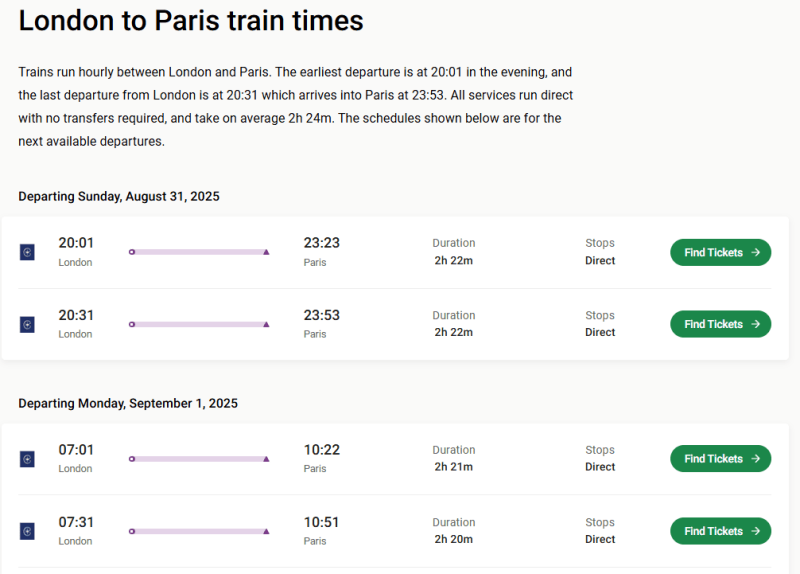
Task: Click the London to Paris train times heading
Action: (x=191, y=21)
